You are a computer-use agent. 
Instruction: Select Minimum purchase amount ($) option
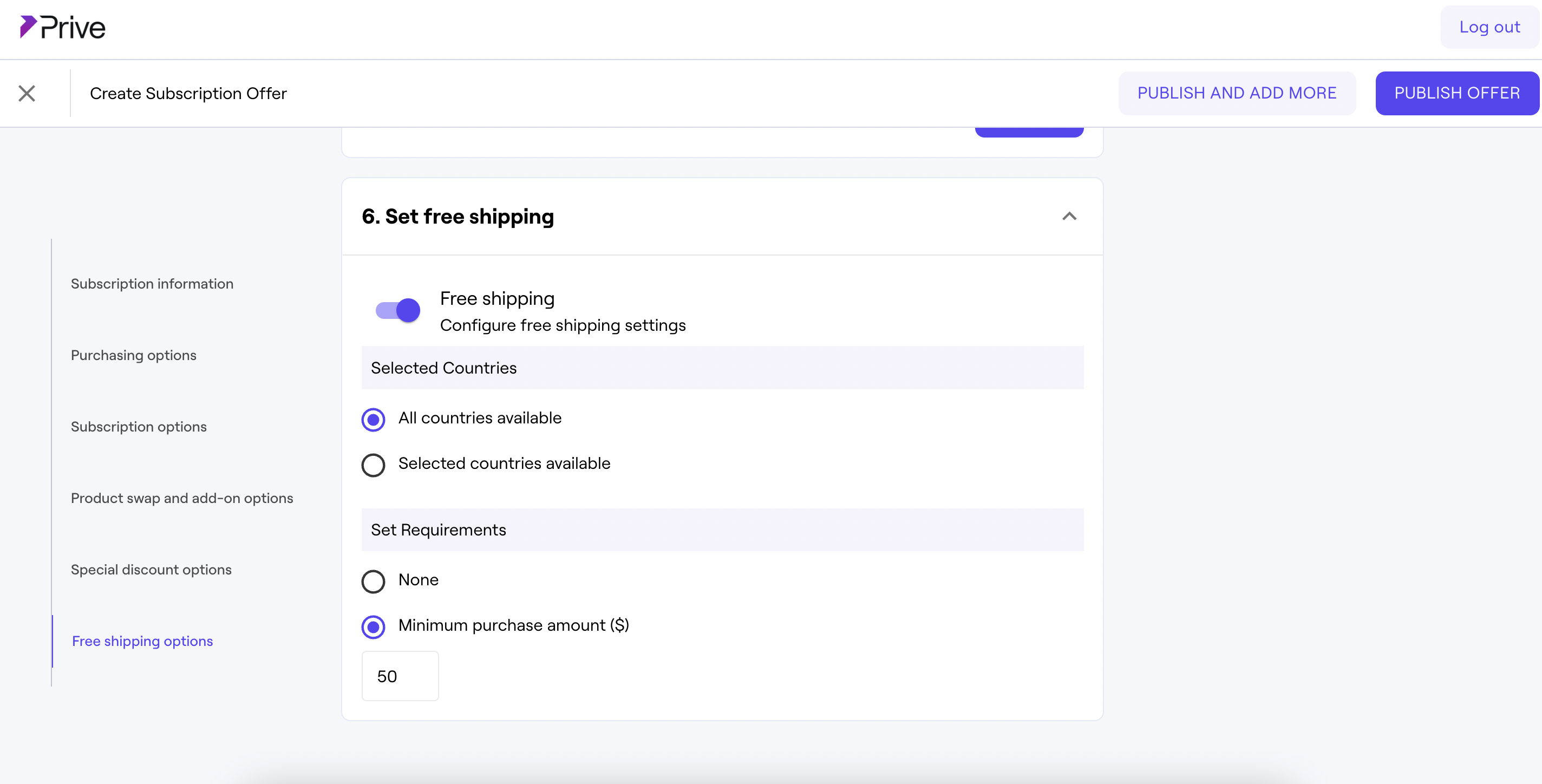pos(374,626)
